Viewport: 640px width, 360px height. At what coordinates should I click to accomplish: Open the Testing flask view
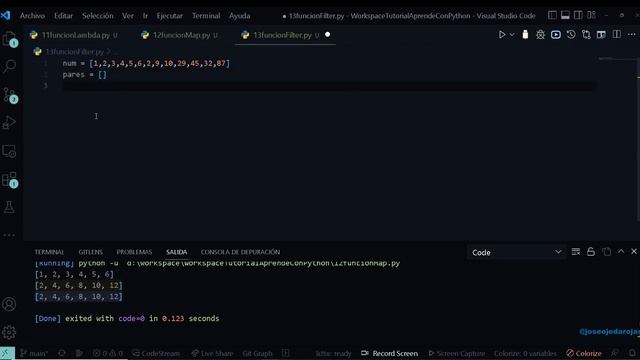pos(9,207)
